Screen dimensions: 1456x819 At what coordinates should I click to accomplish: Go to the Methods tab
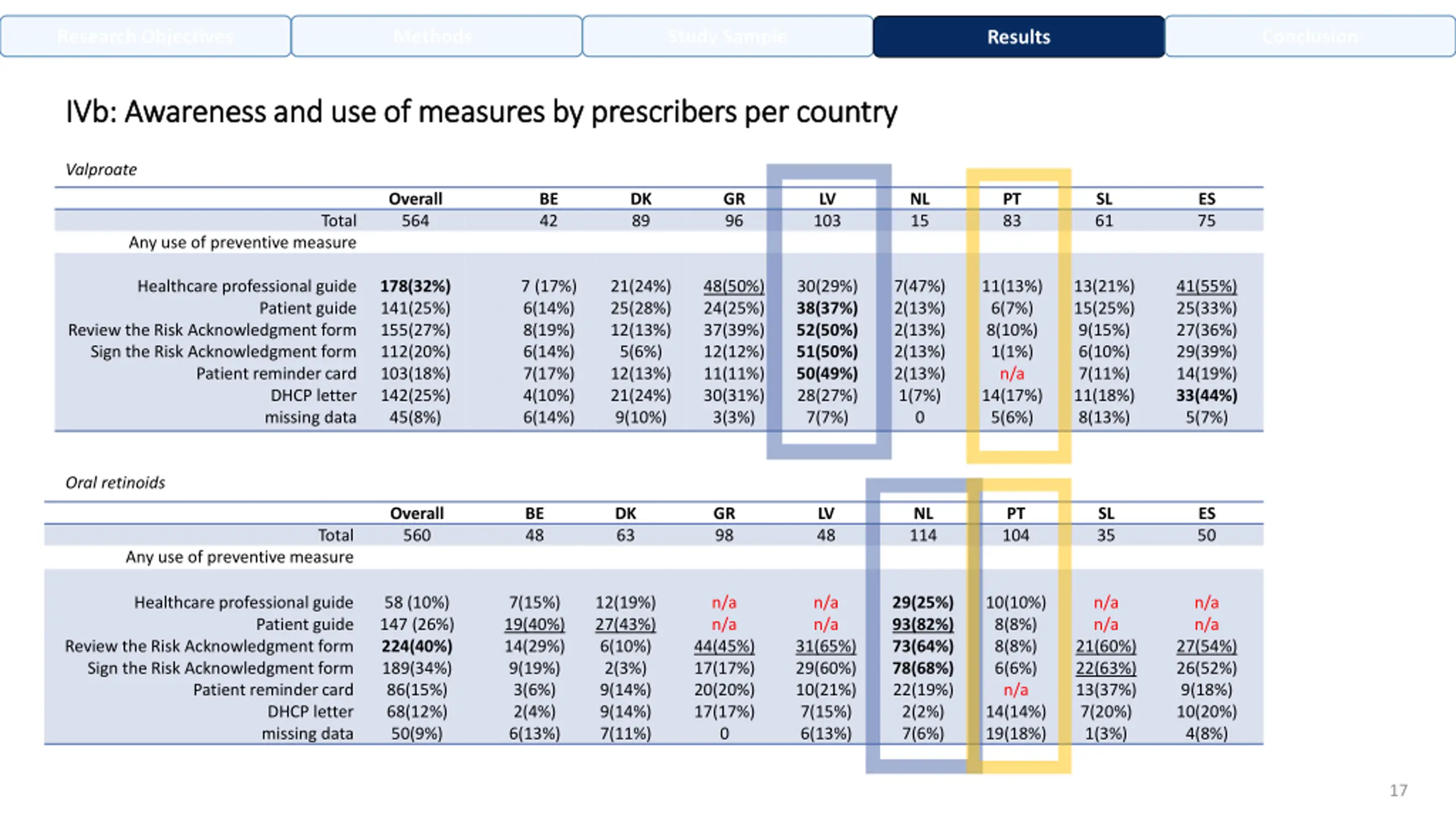(x=436, y=37)
